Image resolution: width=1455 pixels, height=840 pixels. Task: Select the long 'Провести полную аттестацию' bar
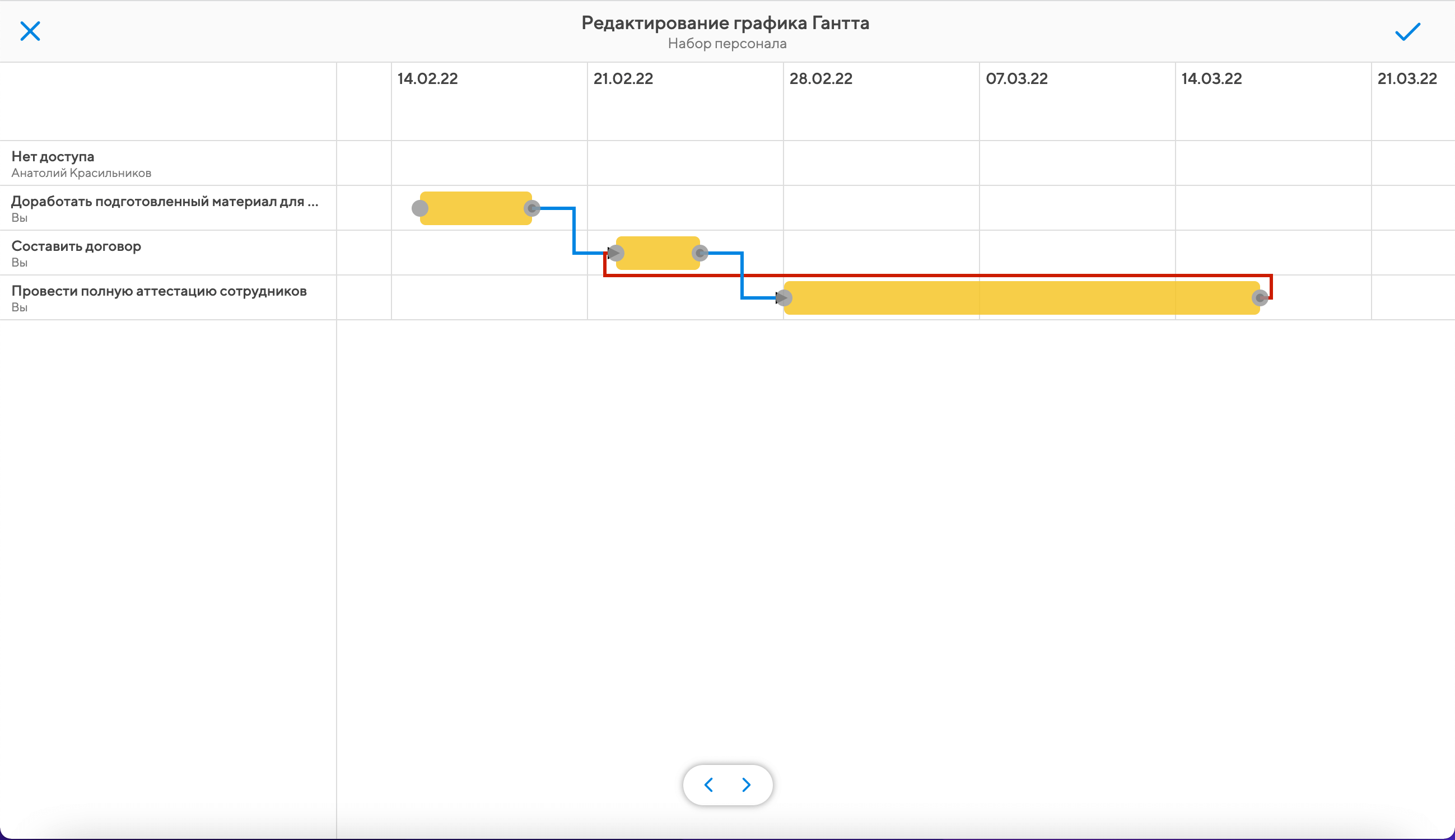click(1021, 298)
